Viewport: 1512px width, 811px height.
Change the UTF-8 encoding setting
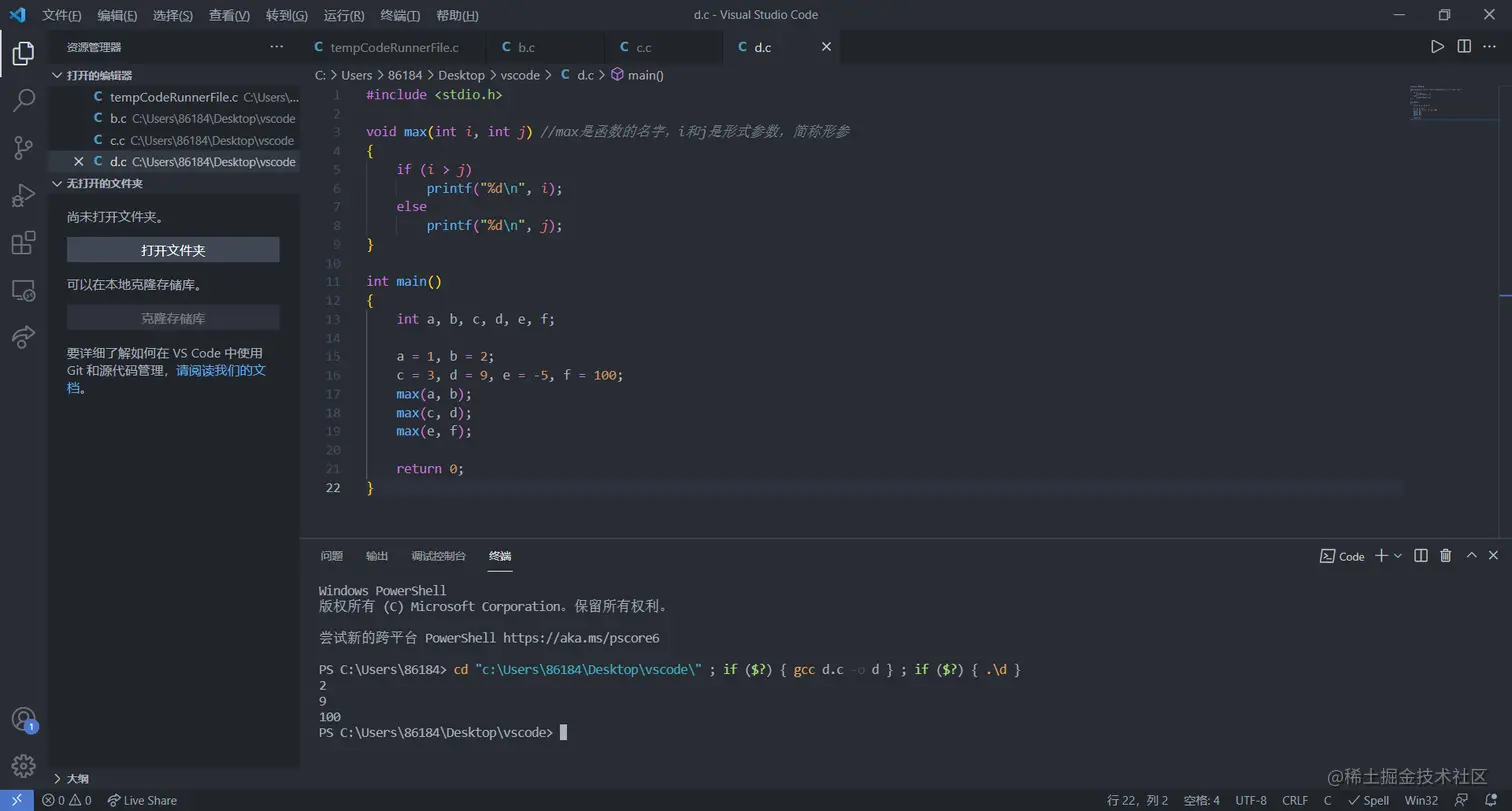(x=1251, y=800)
